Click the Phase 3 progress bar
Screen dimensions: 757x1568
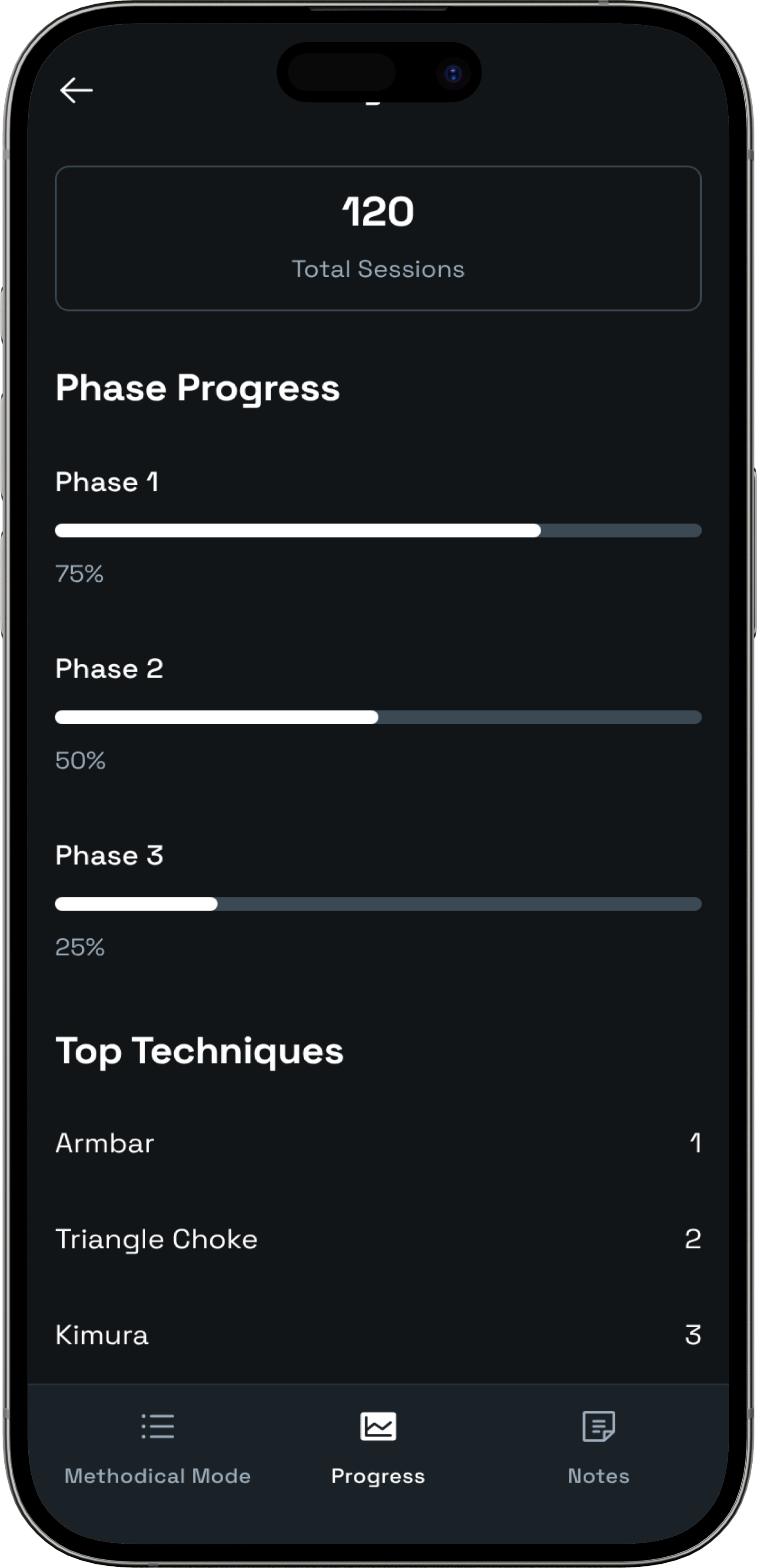378,903
